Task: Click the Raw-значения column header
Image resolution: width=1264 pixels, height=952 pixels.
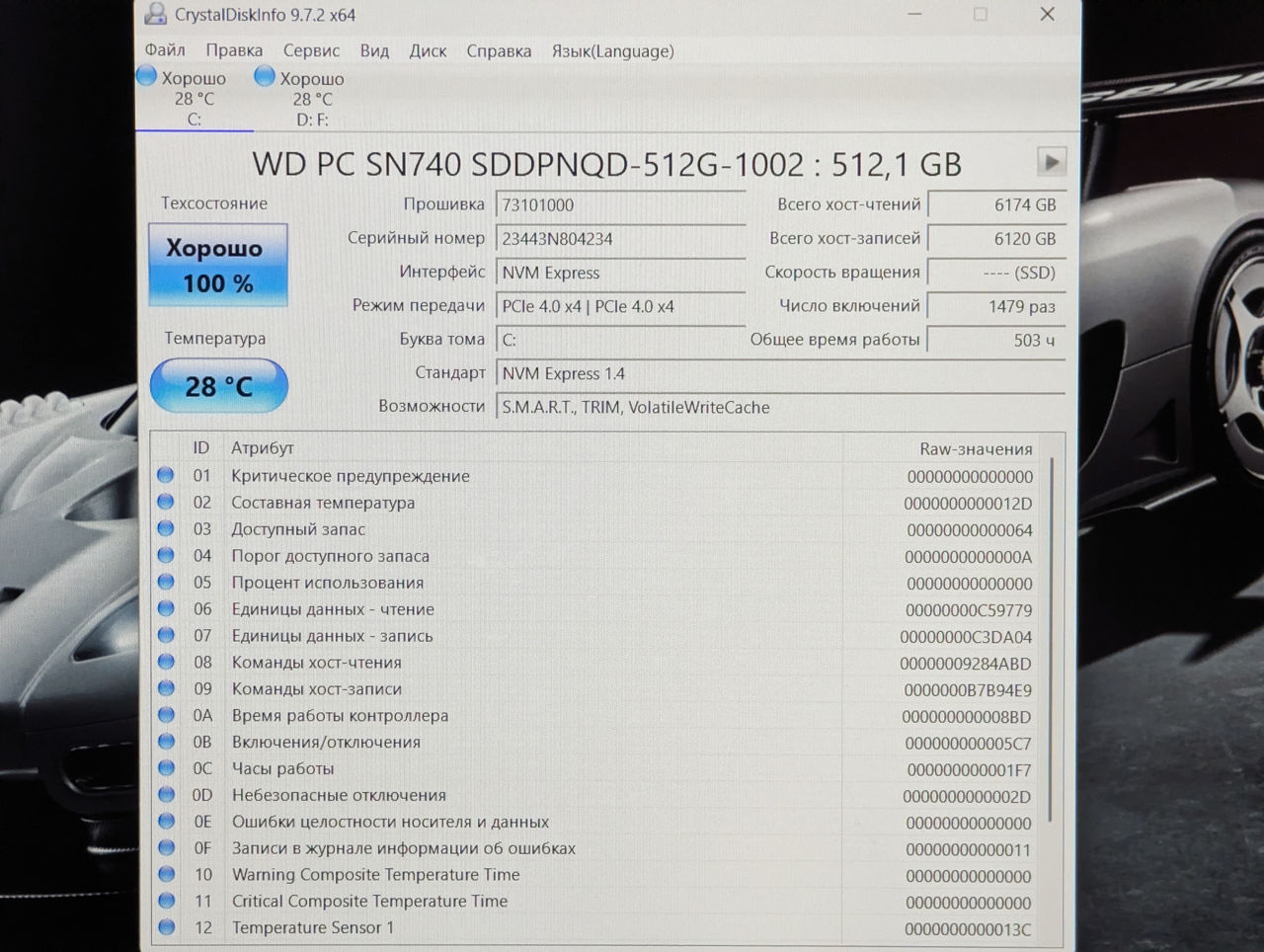Action: [x=977, y=448]
